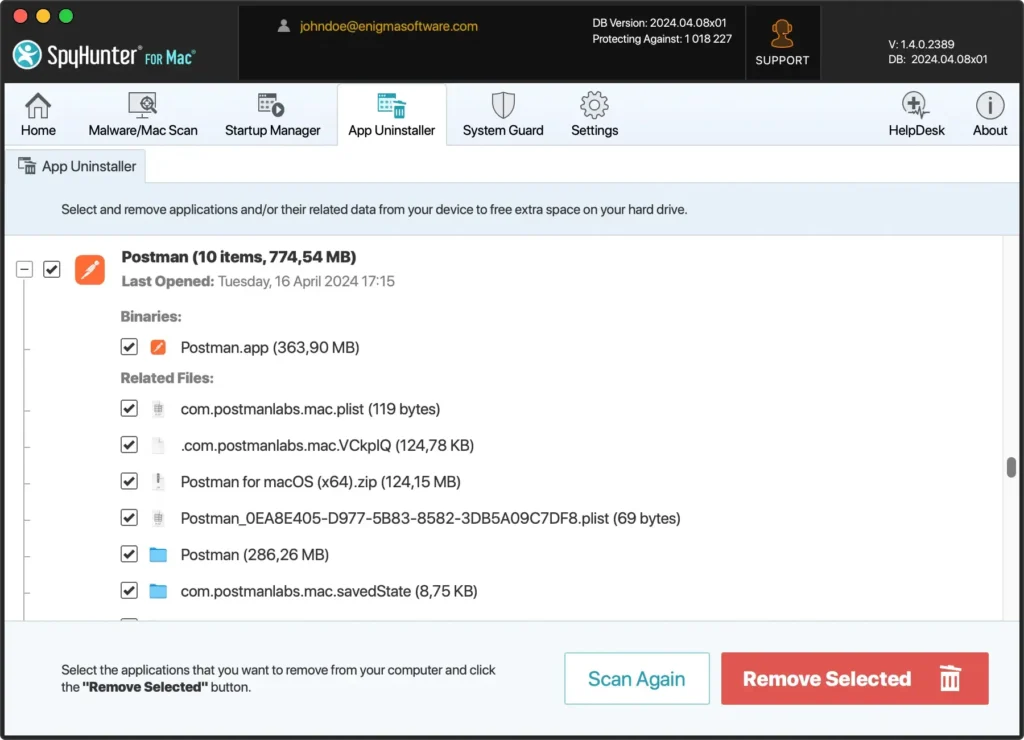Select .com.postmanlabs.mac.VCkplQ (124,78 KB) text
Image resolution: width=1024 pixels, height=740 pixels.
click(x=327, y=445)
